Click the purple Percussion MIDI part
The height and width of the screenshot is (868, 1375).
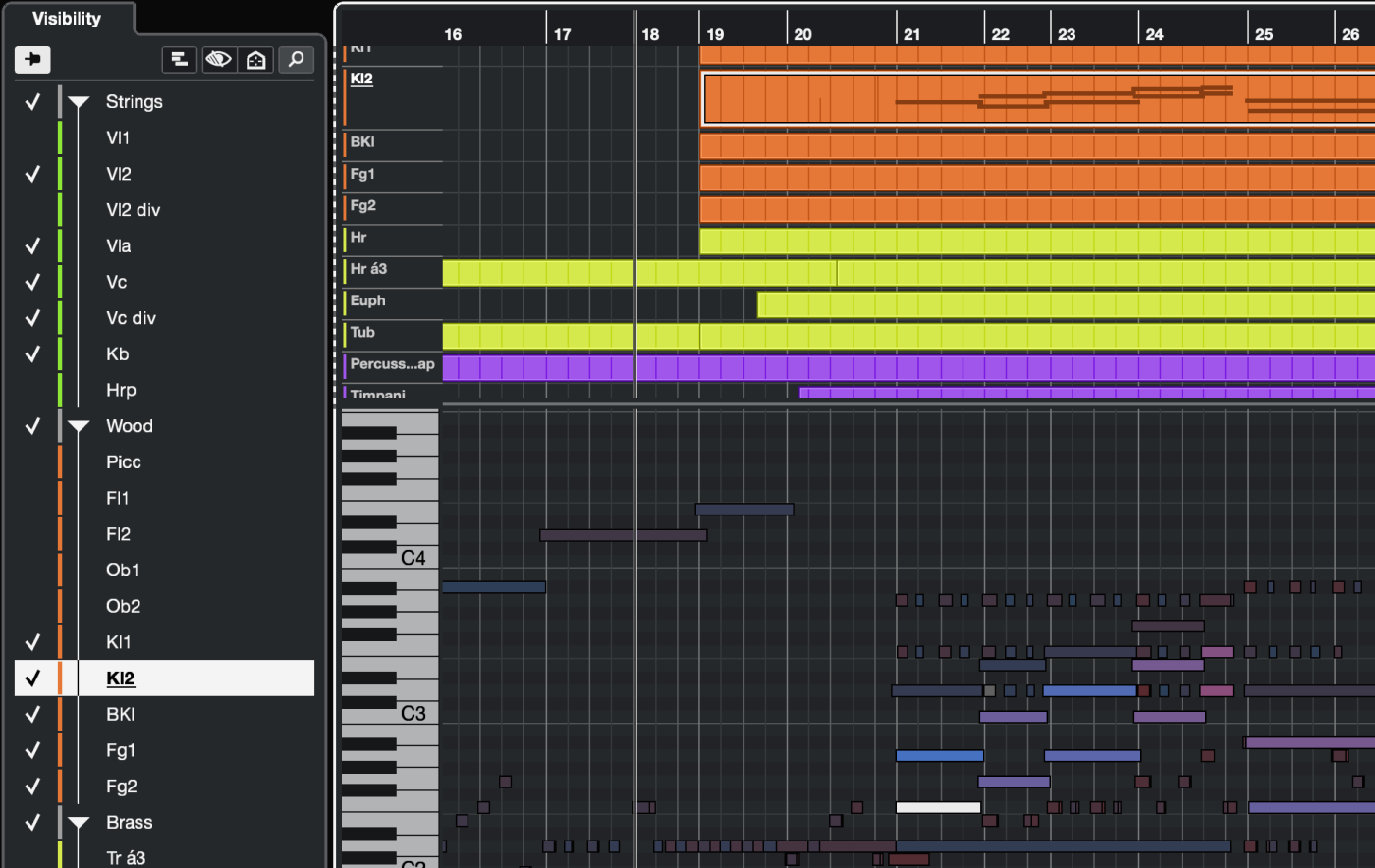(908, 368)
